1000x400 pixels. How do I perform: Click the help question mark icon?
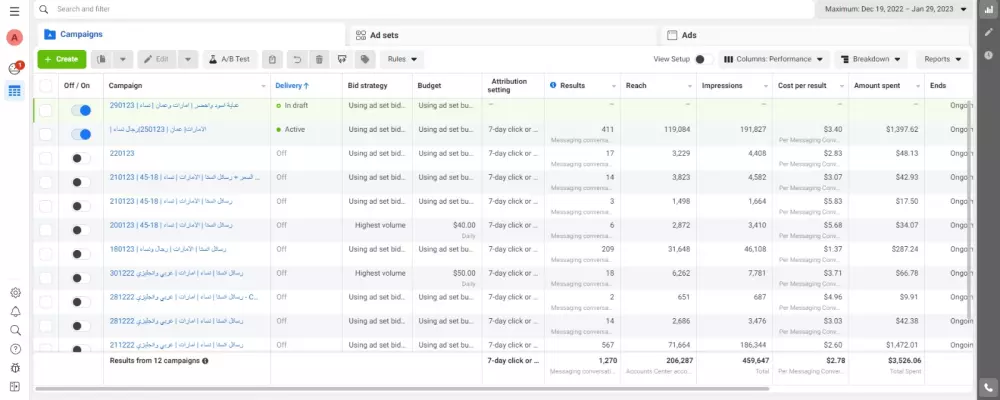[x=15, y=349]
